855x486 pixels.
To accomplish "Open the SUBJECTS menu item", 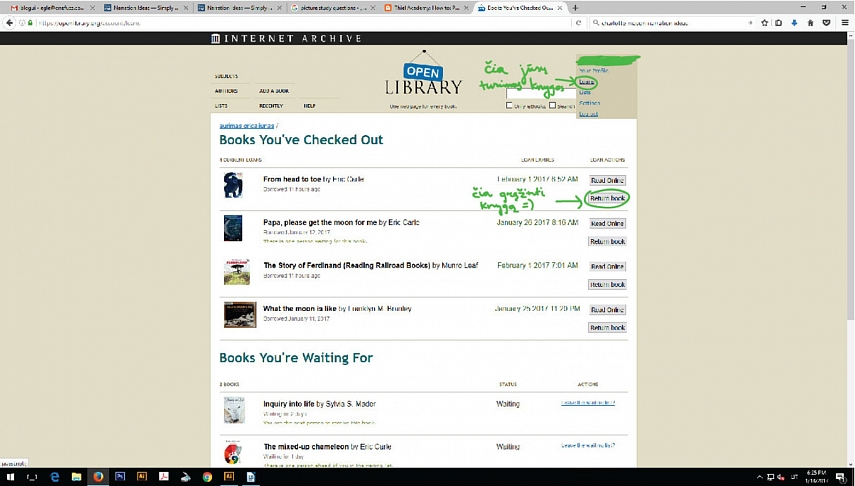I will 226,76.
